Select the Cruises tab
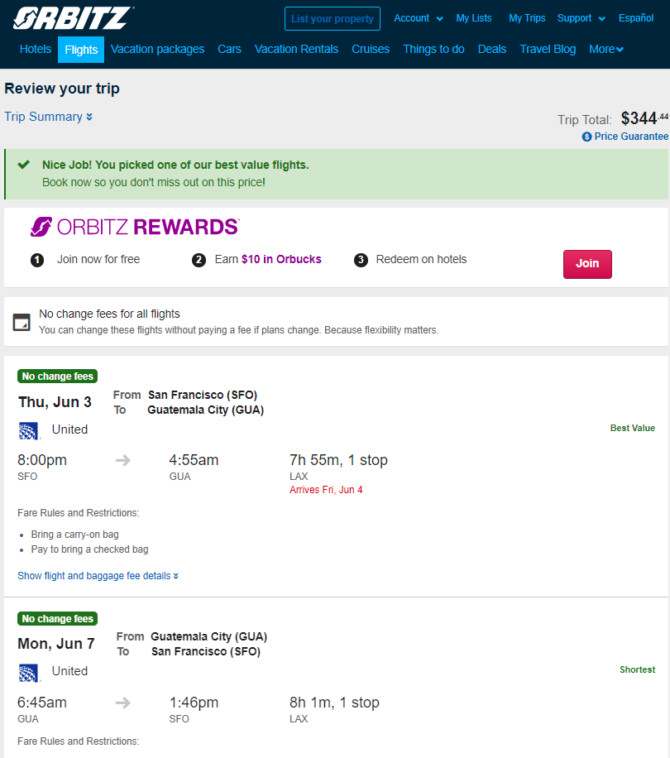The width and height of the screenshot is (670, 758). click(x=370, y=49)
